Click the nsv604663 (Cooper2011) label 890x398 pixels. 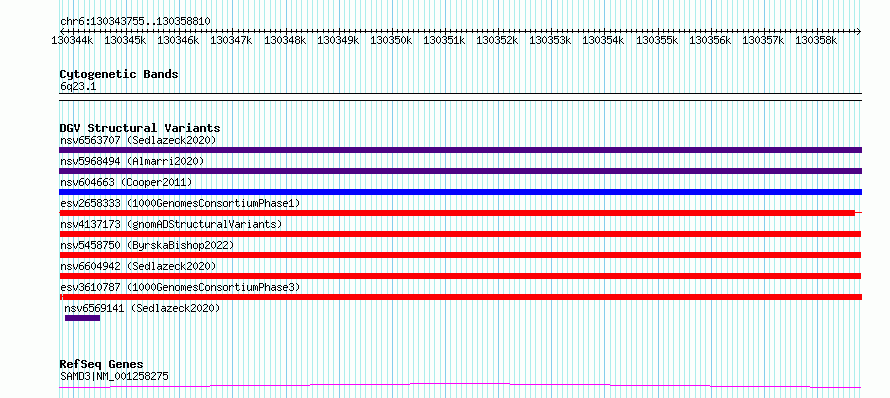pyautogui.click(x=126, y=182)
